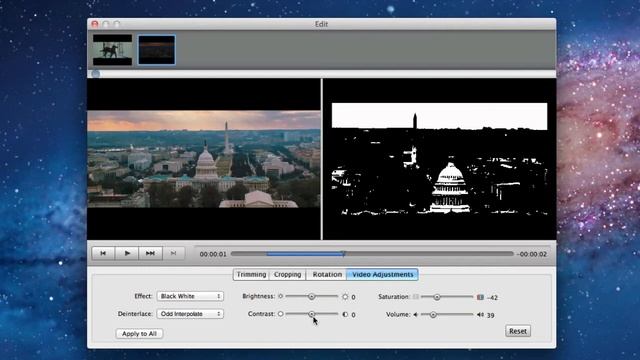Click the remaining time -00:00:02
The image size is (640, 360).
point(531,254)
